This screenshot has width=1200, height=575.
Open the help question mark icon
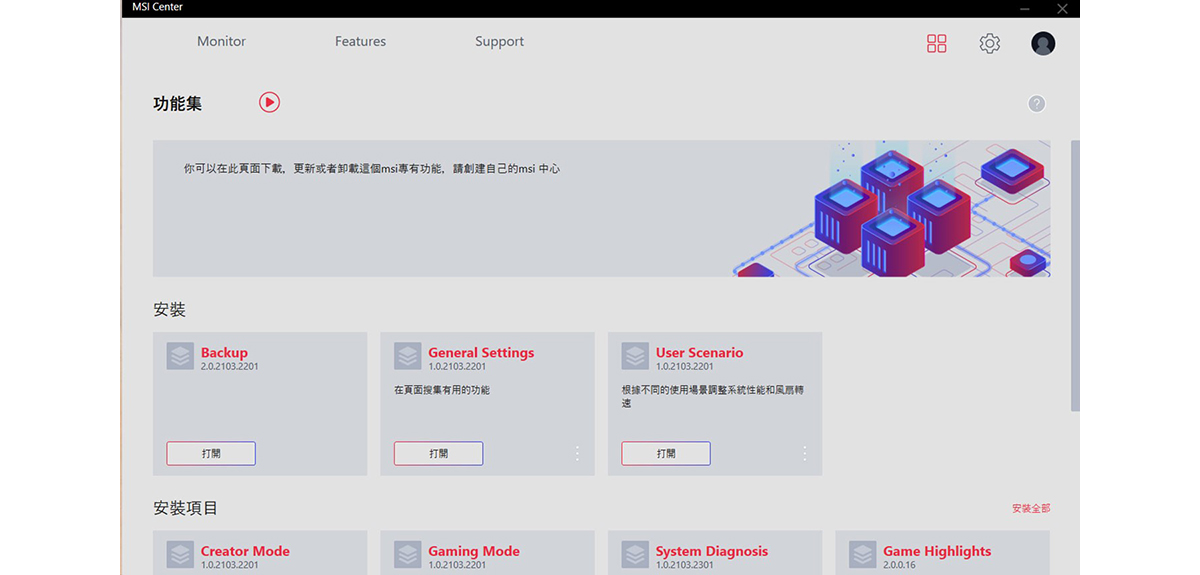[x=1037, y=103]
